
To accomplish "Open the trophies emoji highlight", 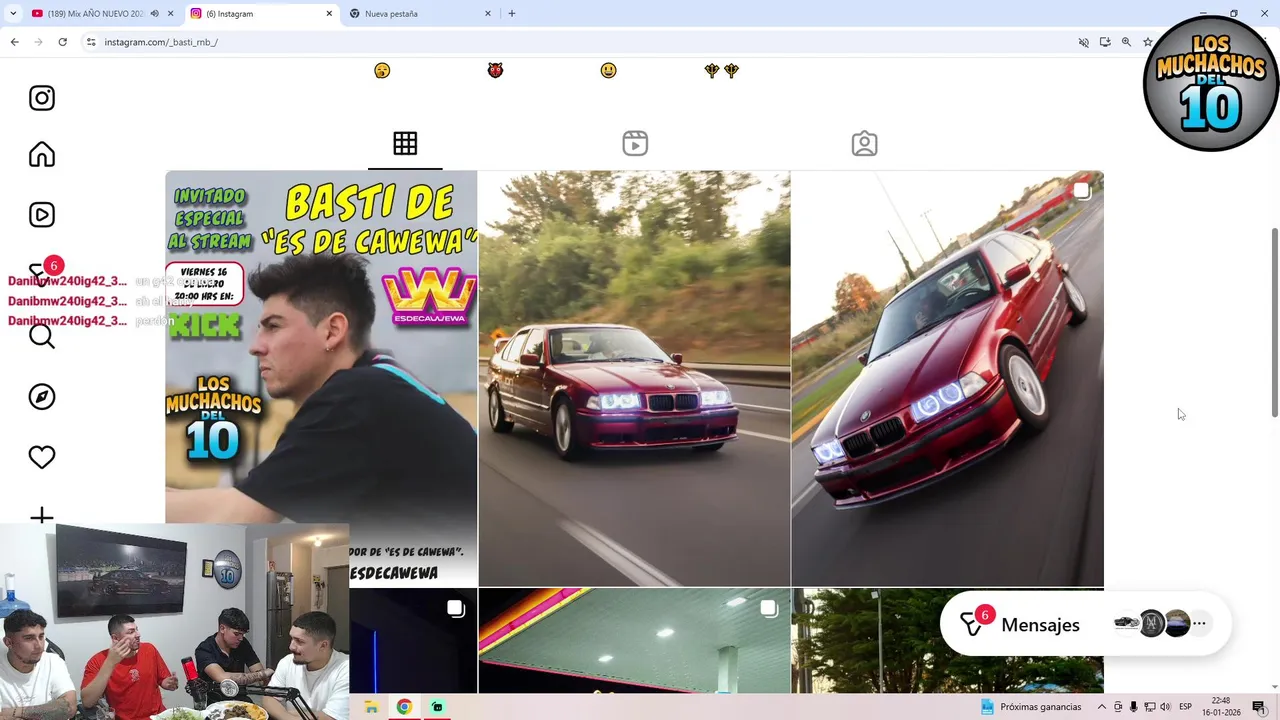I will pyautogui.click(x=722, y=70).
